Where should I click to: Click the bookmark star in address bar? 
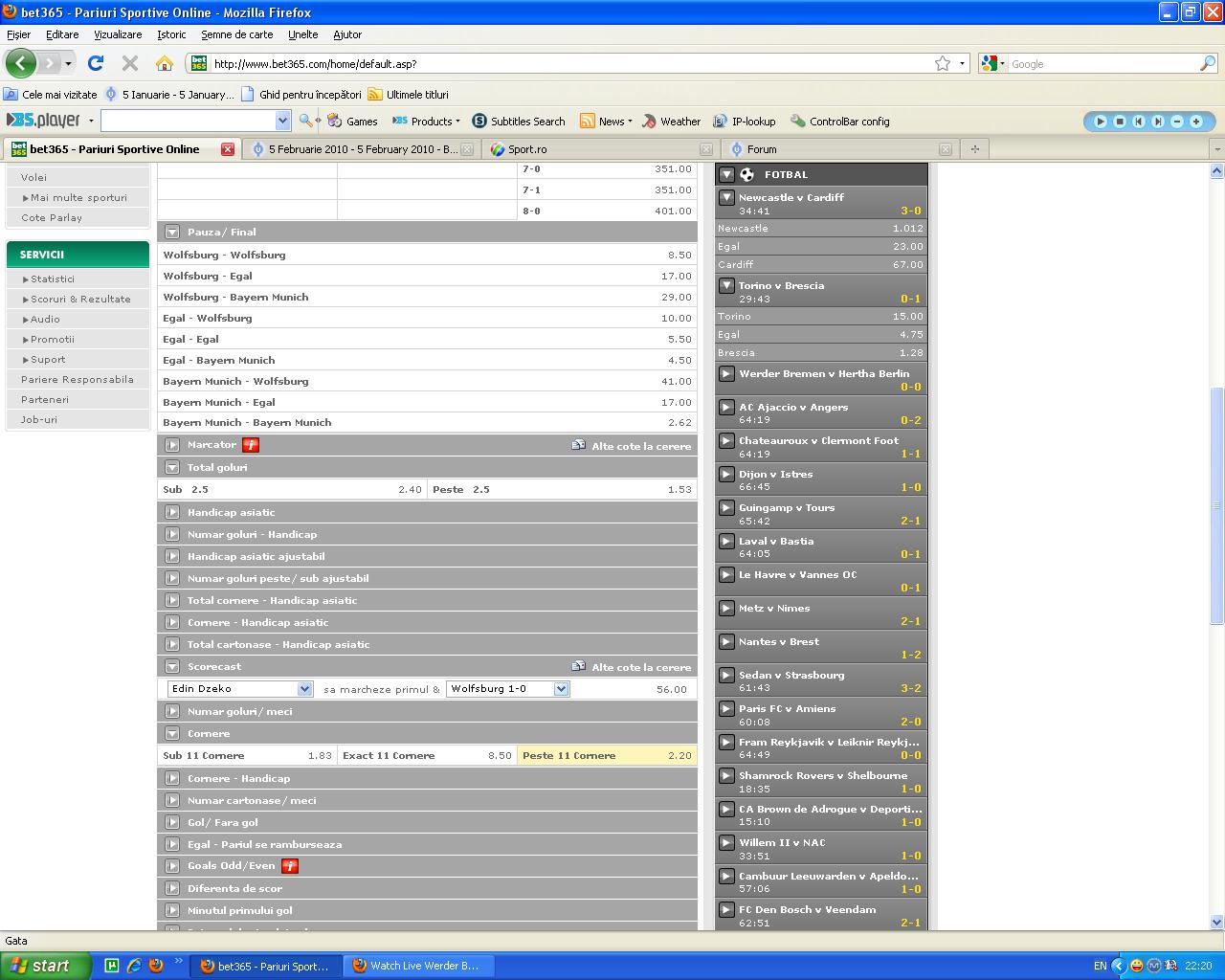943,63
